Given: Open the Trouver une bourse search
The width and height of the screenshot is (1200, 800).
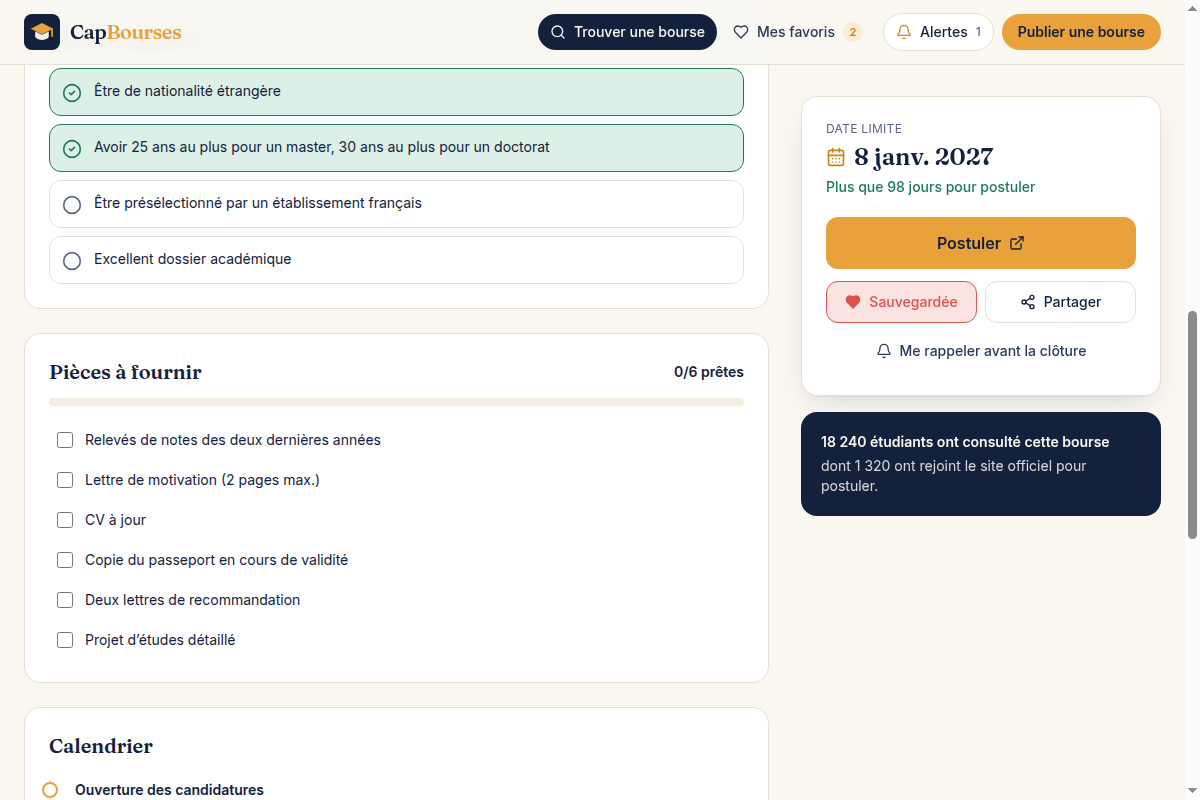Looking at the screenshot, I should (x=627, y=32).
